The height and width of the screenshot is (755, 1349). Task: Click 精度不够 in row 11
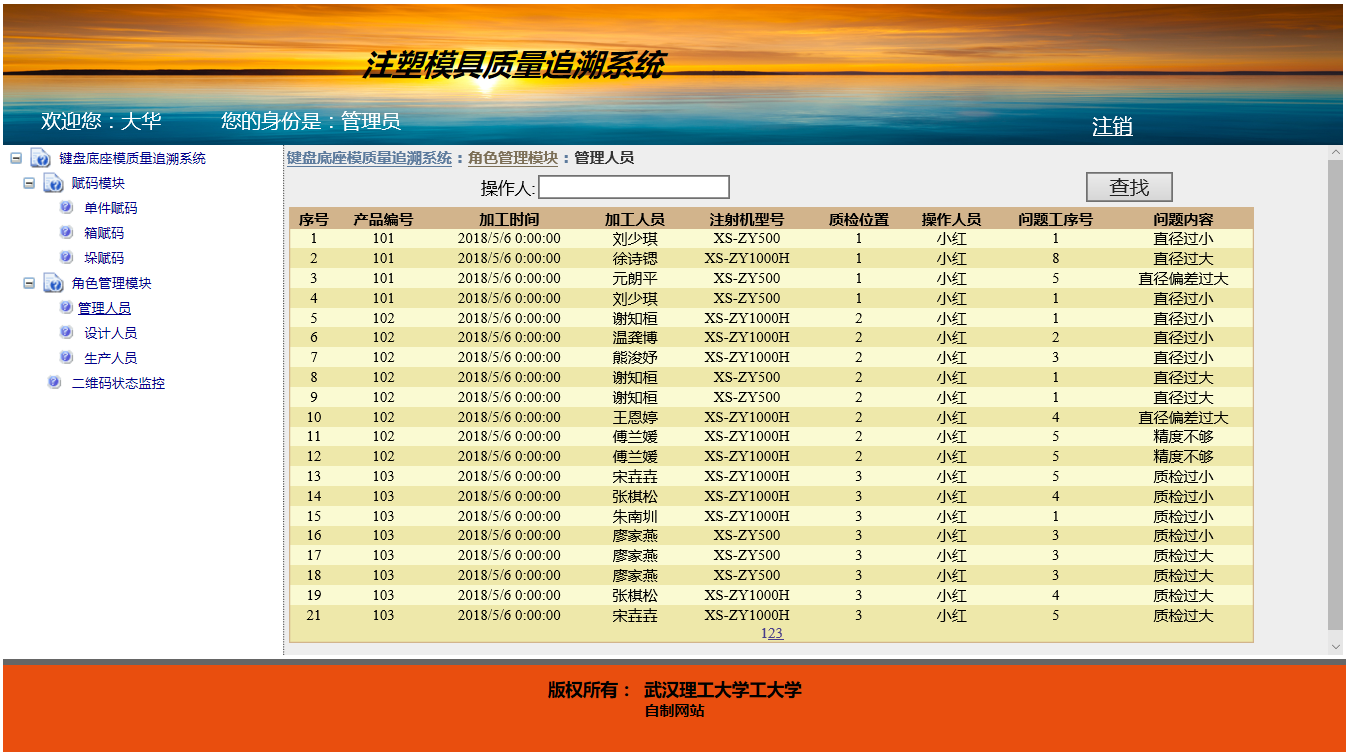click(x=1183, y=437)
